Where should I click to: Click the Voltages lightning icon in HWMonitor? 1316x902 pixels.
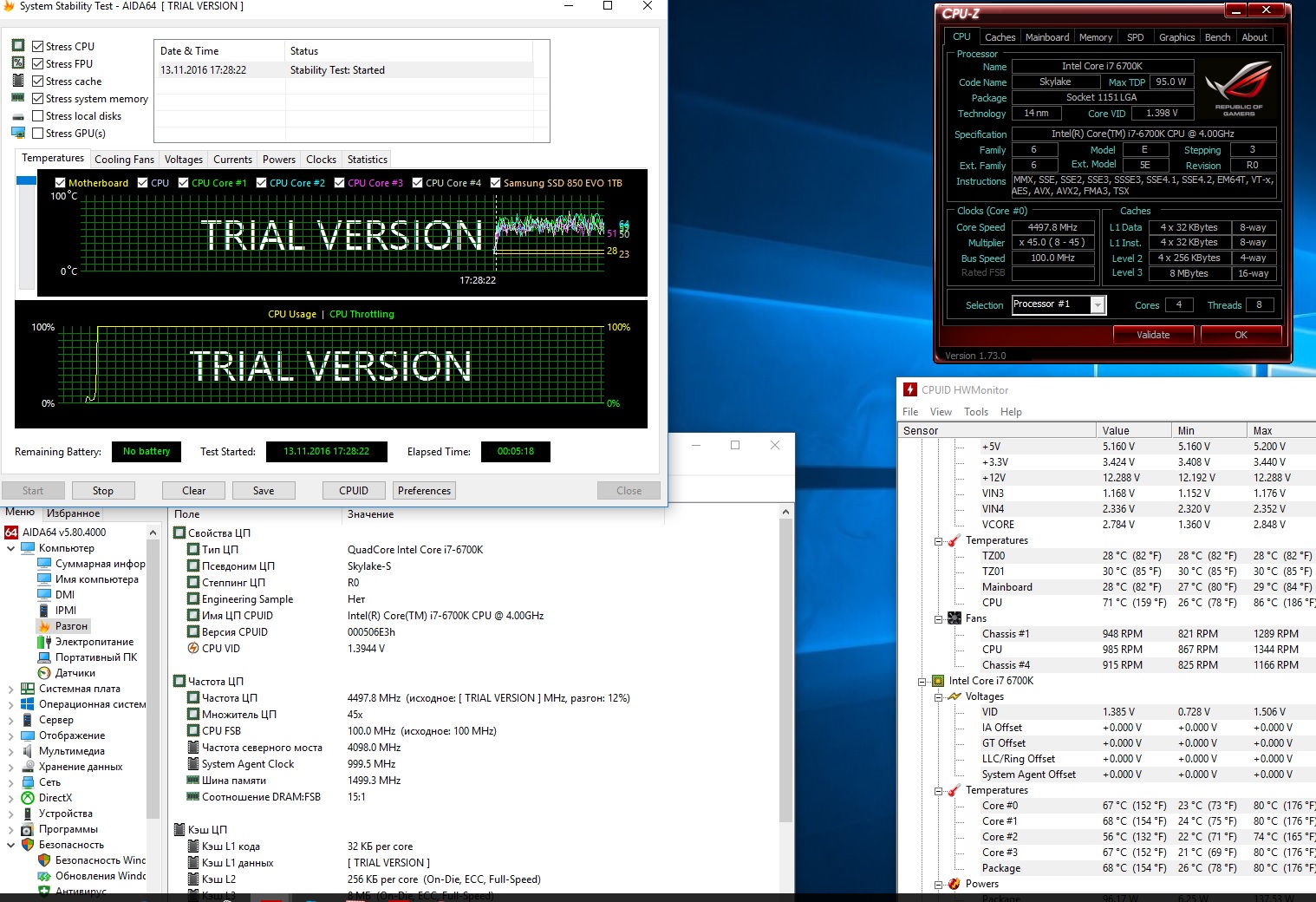click(x=954, y=696)
